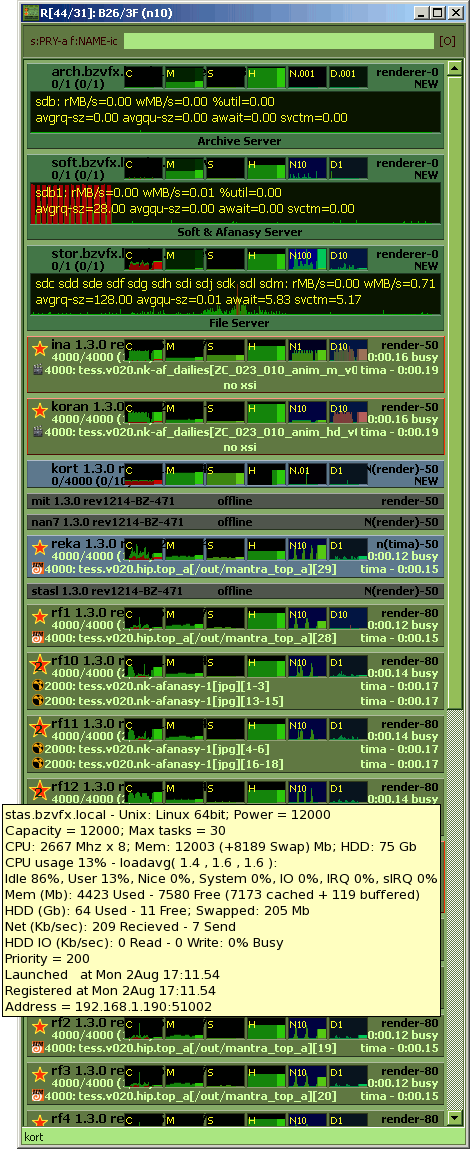Select the offline nan7 render row
The width and height of the screenshot is (470, 1149).
[x=235, y=522]
